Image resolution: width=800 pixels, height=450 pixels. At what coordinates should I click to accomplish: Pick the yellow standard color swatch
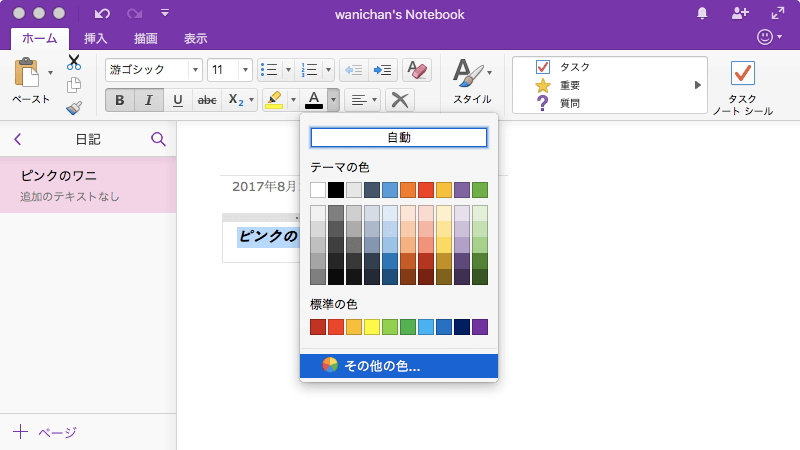pos(372,327)
